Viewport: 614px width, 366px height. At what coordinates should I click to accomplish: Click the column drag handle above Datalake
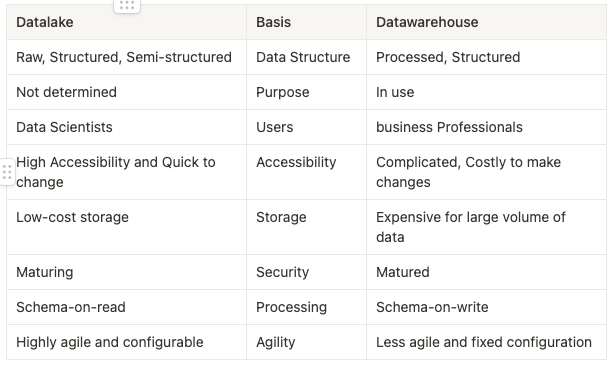126,5
